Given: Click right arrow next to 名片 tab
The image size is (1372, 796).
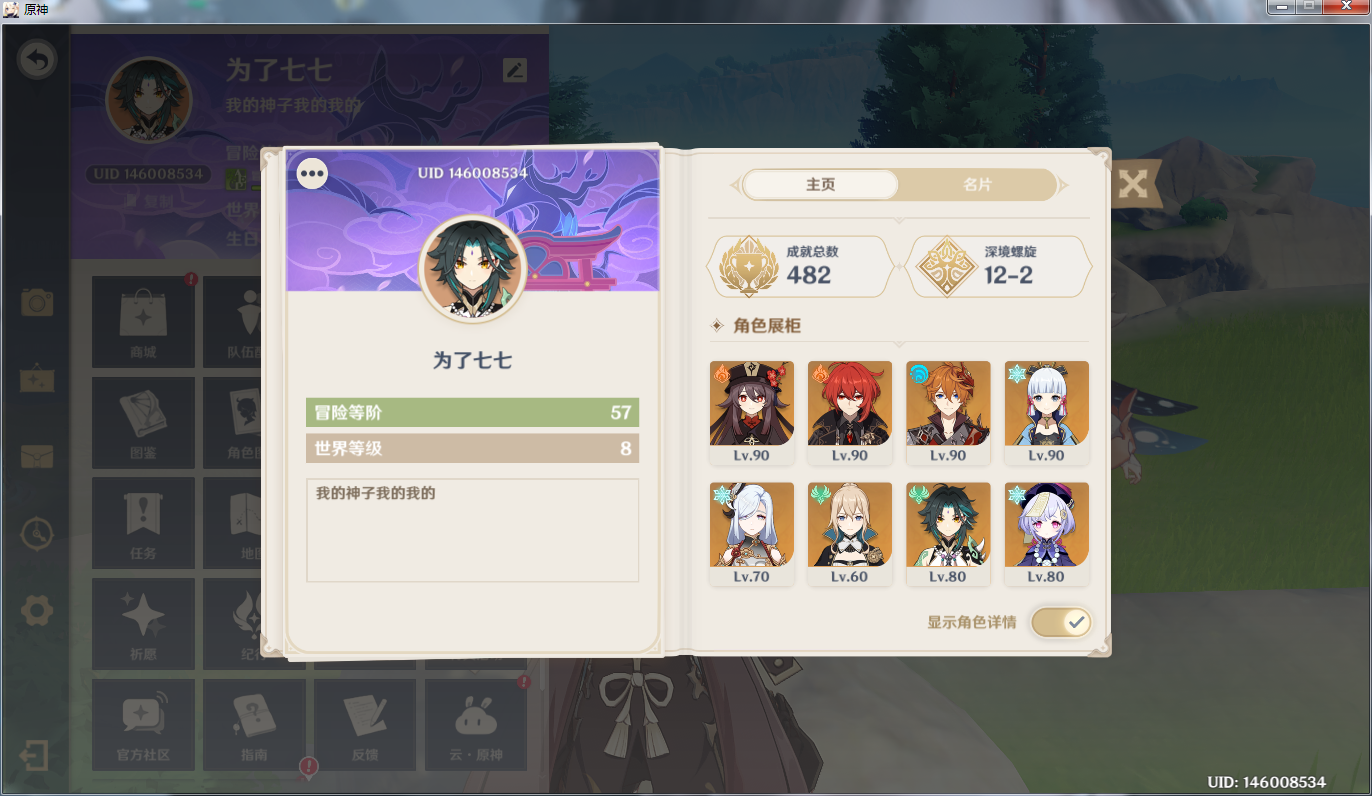Looking at the screenshot, I should [1063, 185].
